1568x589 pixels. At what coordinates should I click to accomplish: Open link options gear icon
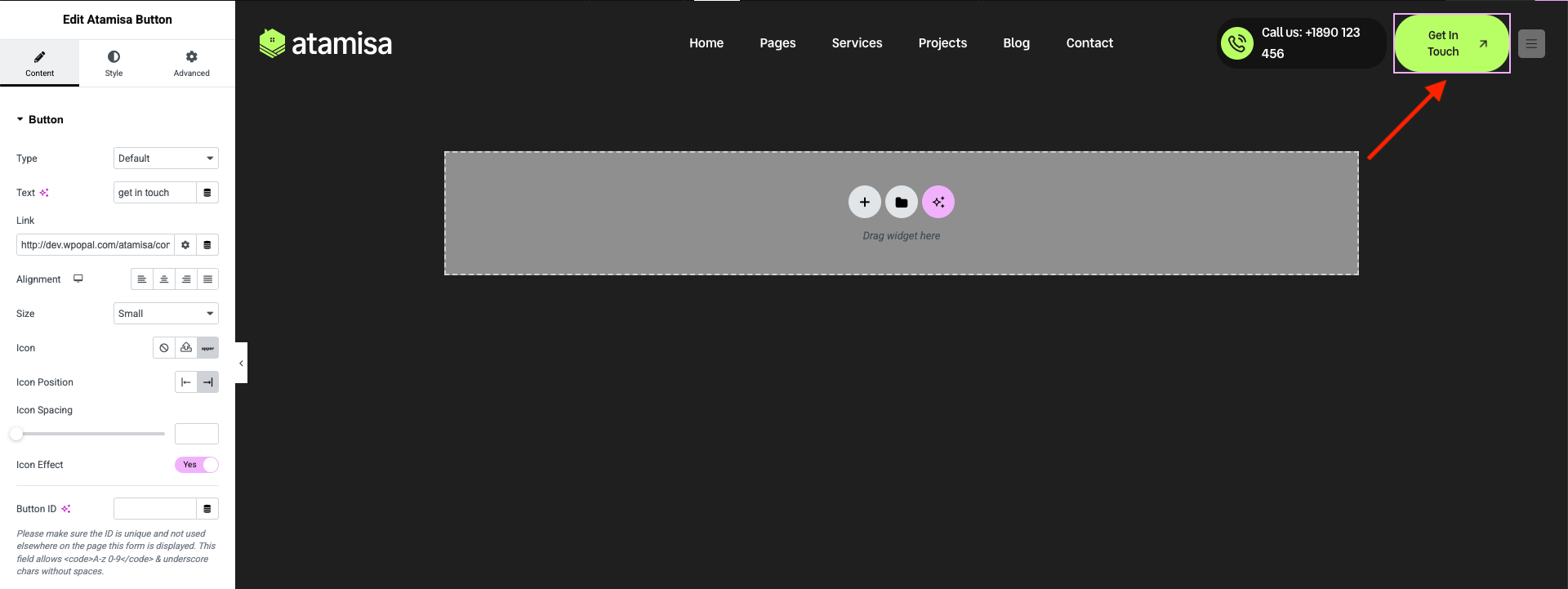[185, 245]
